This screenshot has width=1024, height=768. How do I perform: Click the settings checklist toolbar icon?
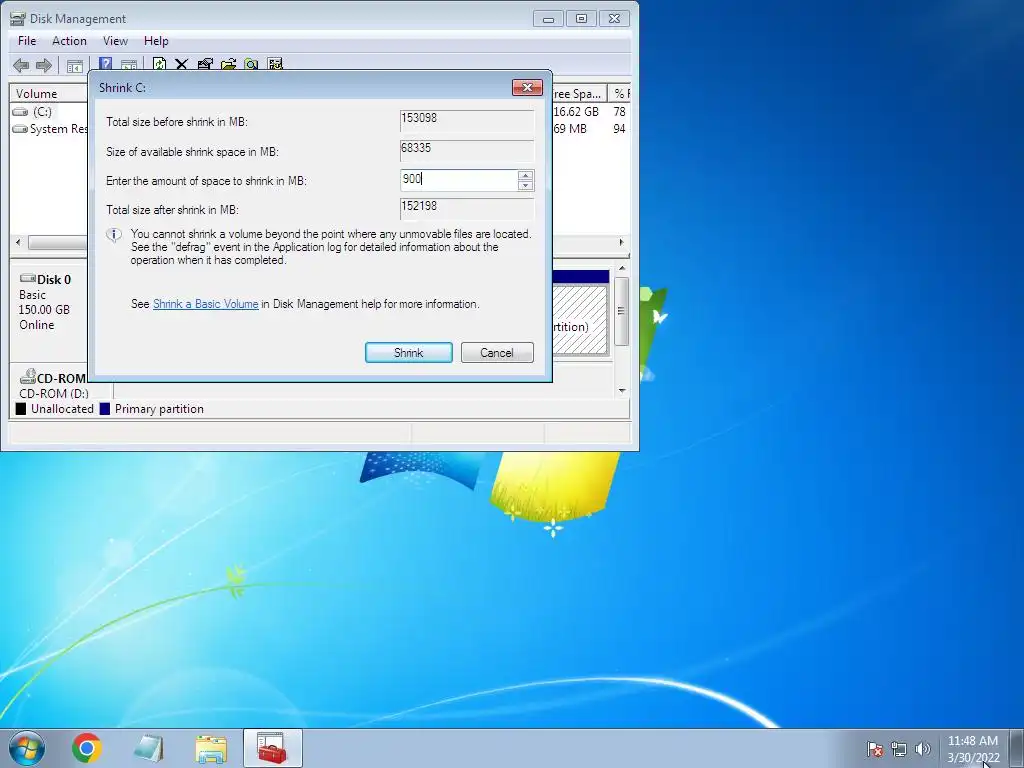(275, 64)
